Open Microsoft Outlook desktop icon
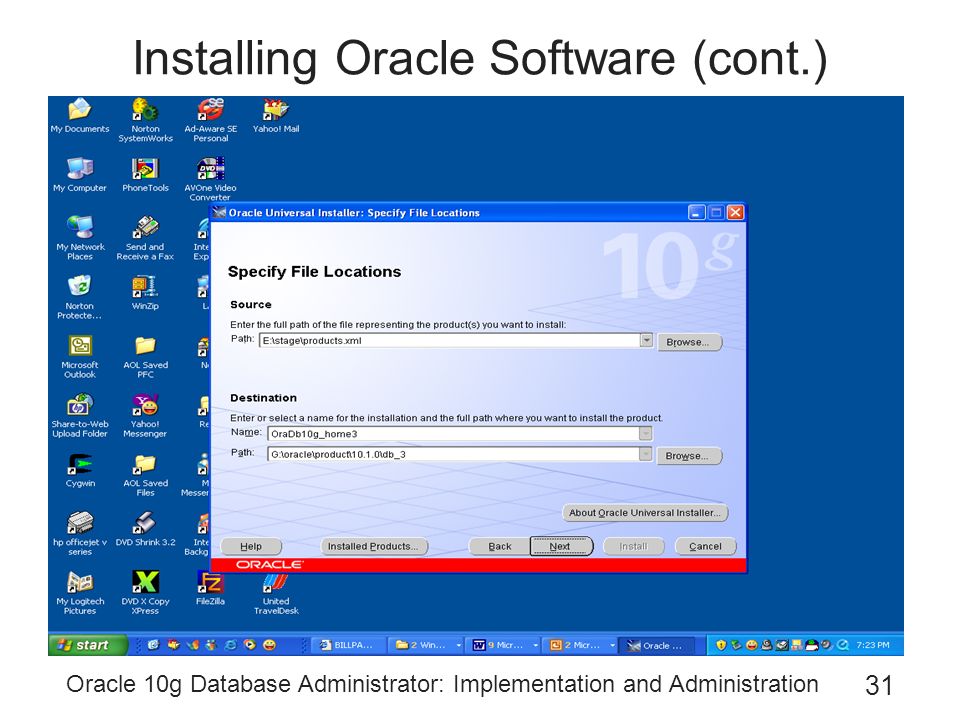Viewport: 960px width, 720px height. (x=80, y=356)
